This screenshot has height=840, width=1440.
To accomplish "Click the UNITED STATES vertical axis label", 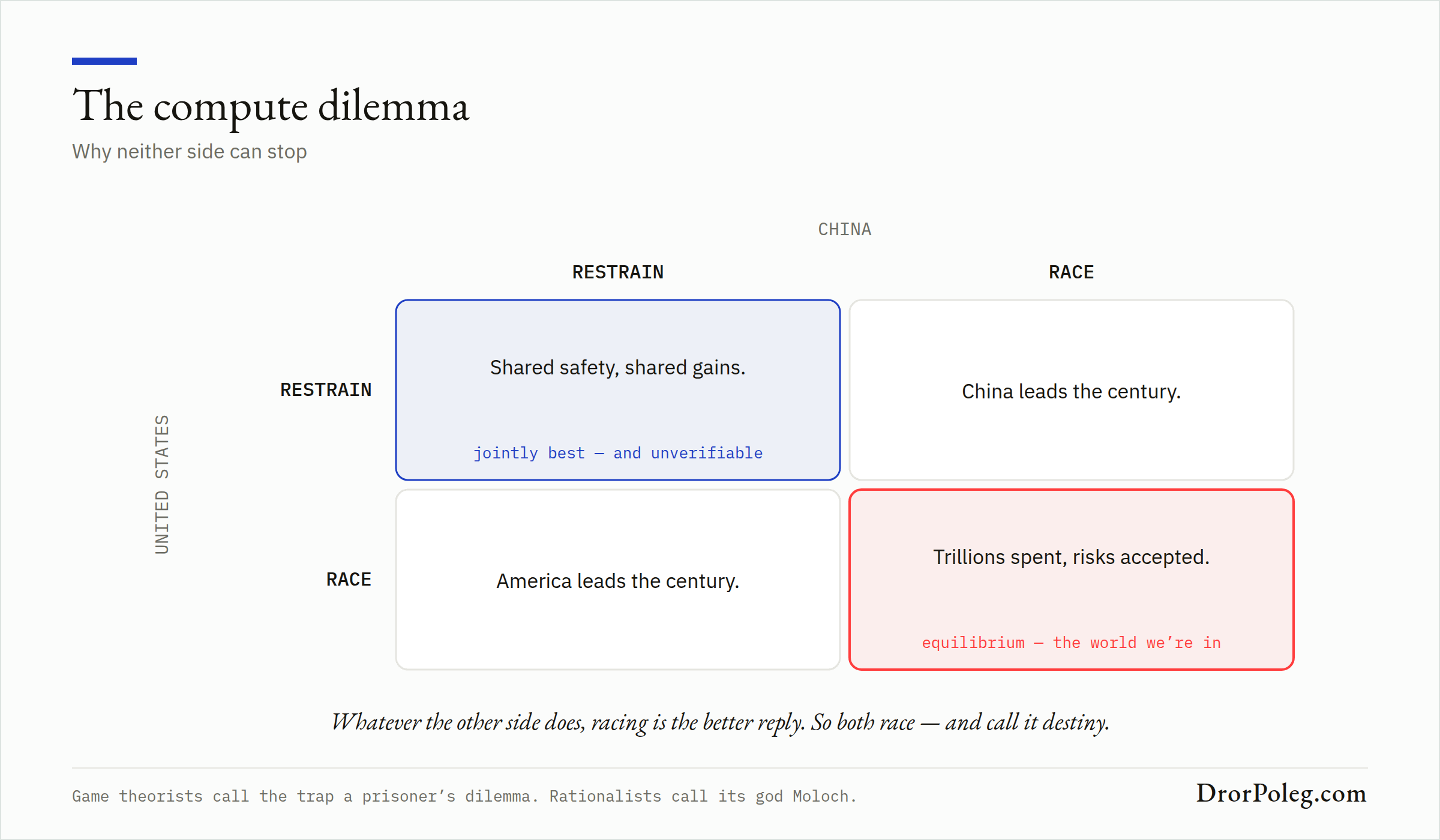I will pos(162,484).
